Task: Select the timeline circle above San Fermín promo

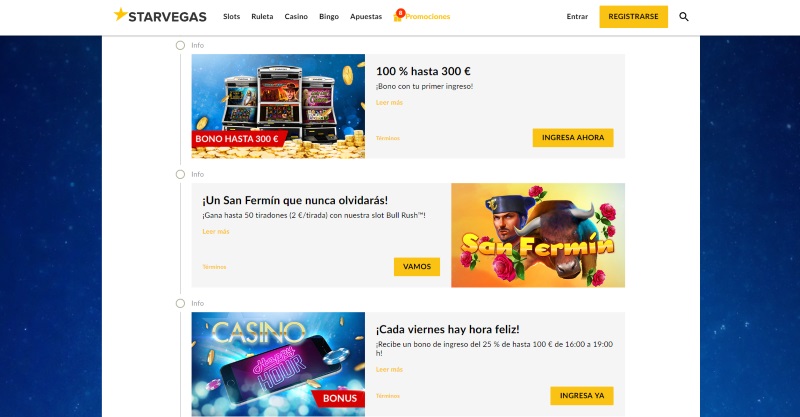Action: pos(180,175)
